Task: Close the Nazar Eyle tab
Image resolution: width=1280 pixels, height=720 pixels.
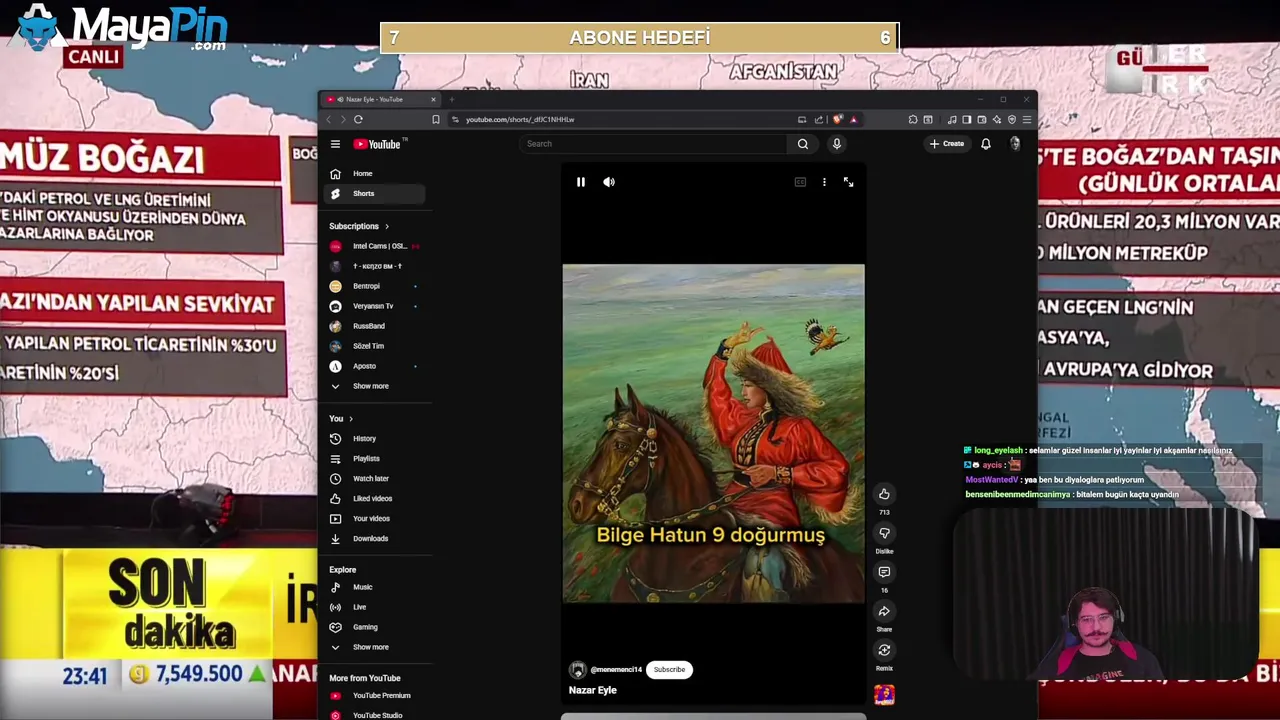Action: [433, 100]
